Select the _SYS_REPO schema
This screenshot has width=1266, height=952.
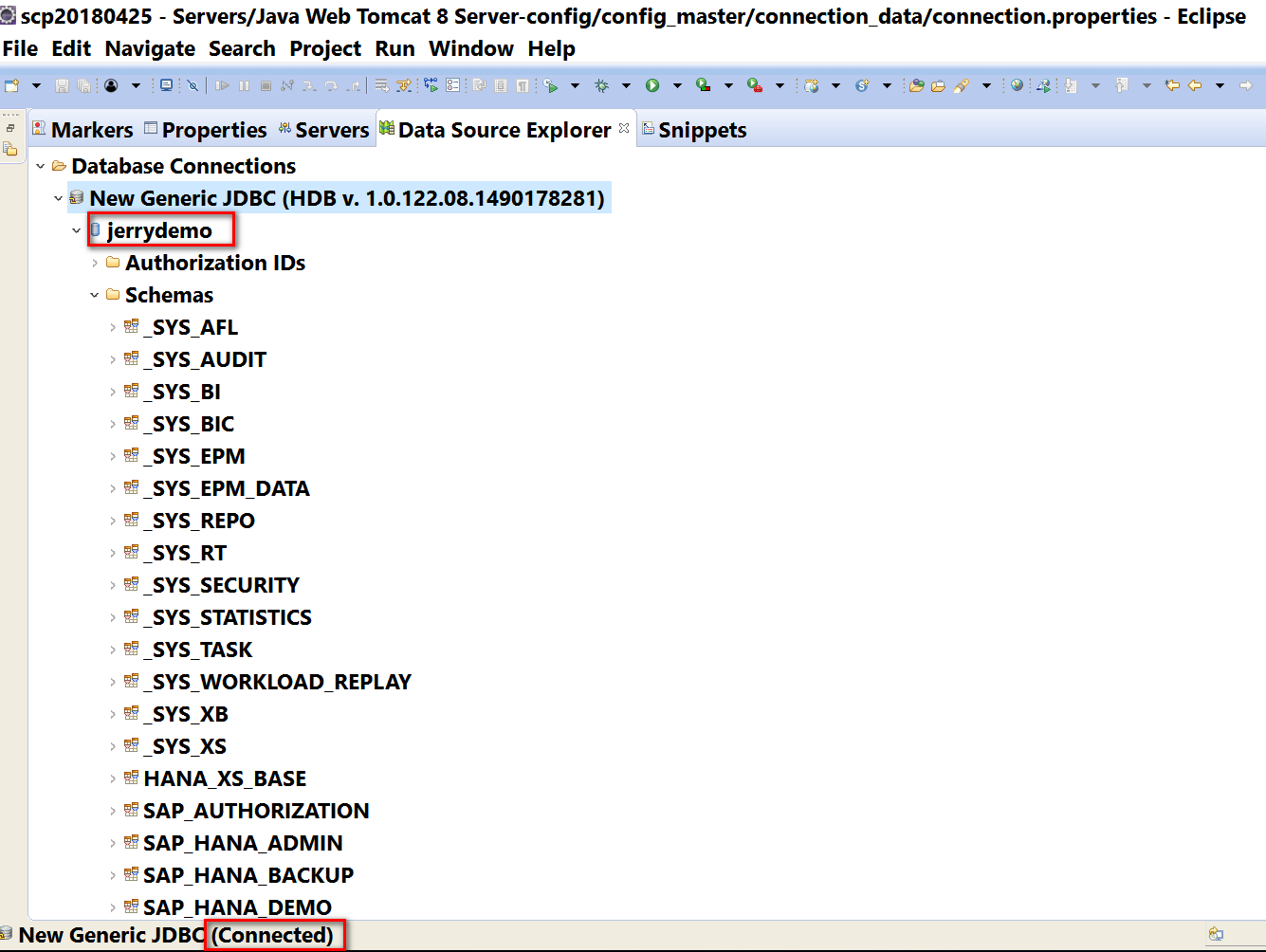click(x=199, y=521)
